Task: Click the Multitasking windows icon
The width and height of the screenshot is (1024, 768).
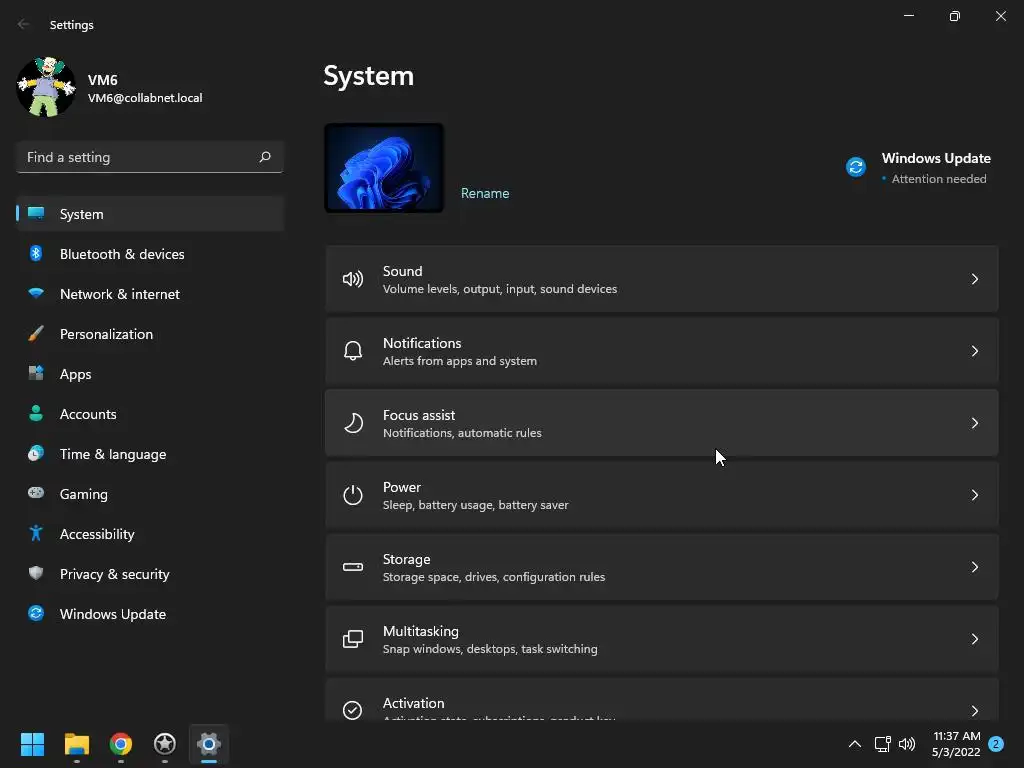Action: 353,639
